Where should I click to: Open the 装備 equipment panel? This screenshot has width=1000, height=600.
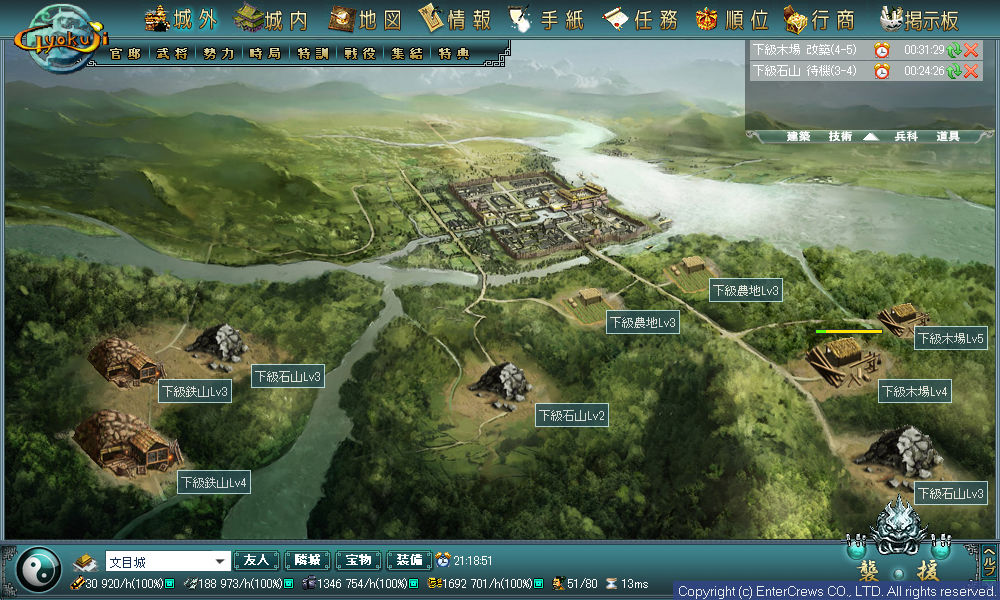click(409, 560)
